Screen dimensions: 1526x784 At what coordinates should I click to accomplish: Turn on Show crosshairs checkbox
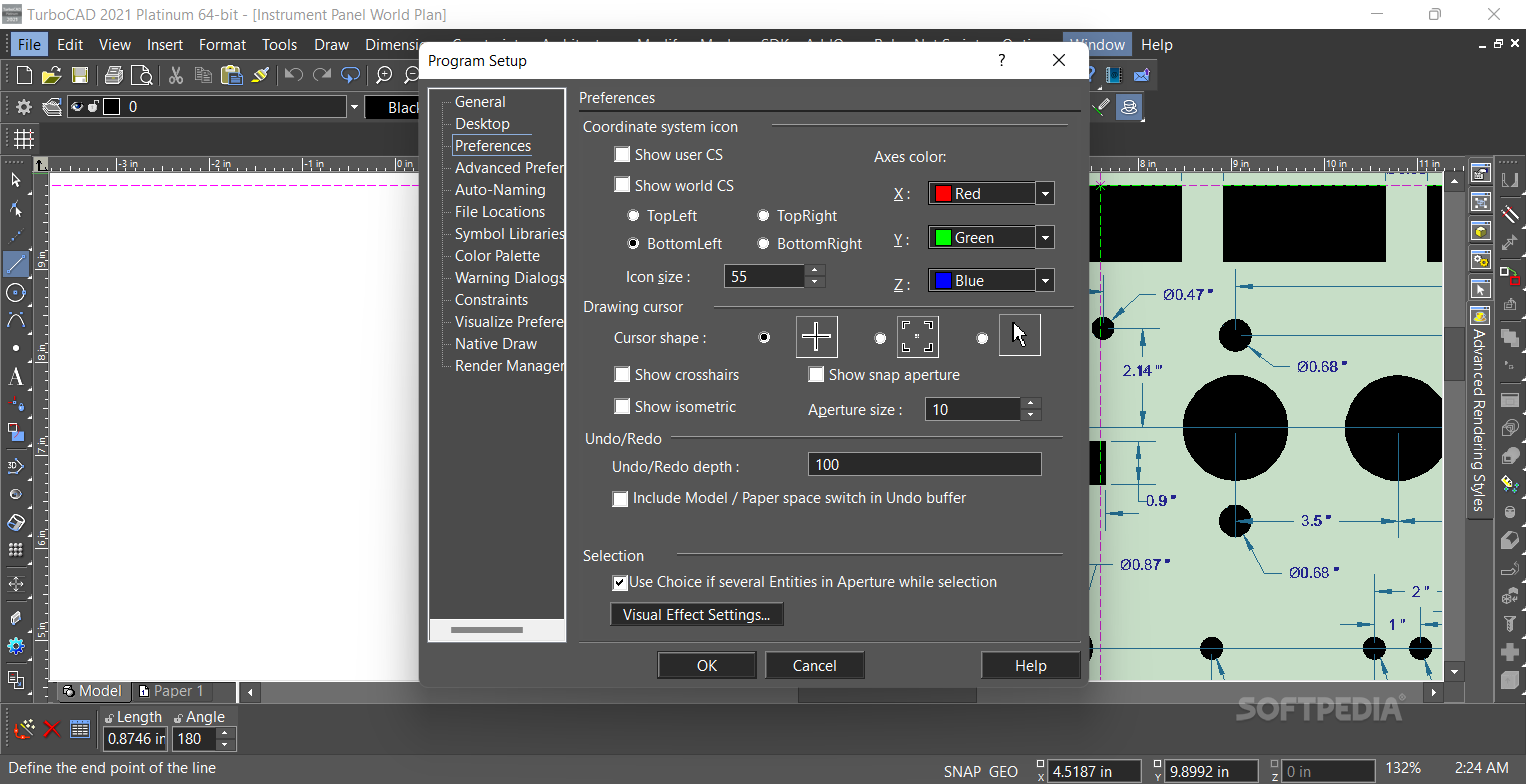622,375
